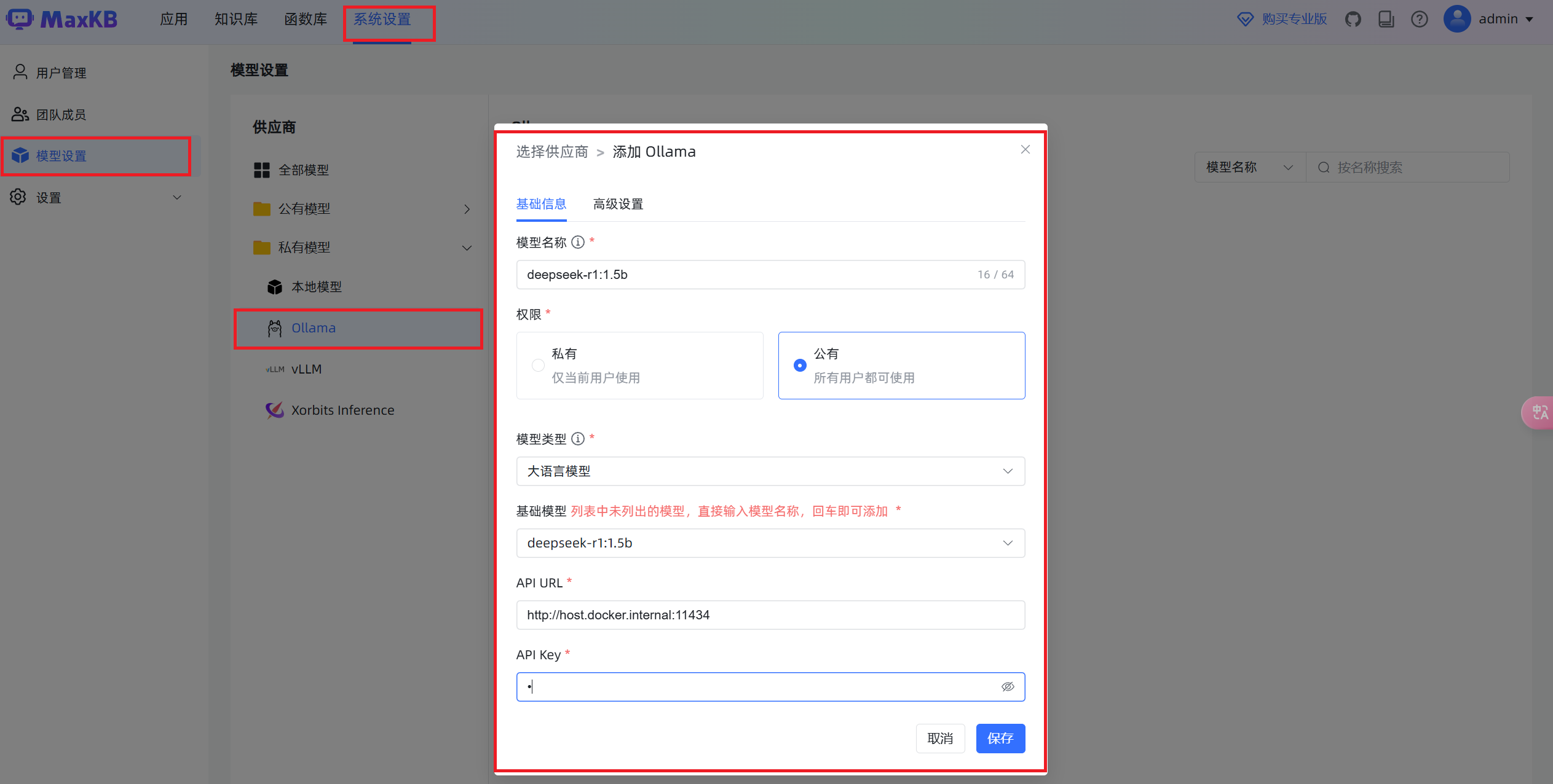Click the 模型设置 cube icon
The image size is (1553, 784).
(20, 155)
